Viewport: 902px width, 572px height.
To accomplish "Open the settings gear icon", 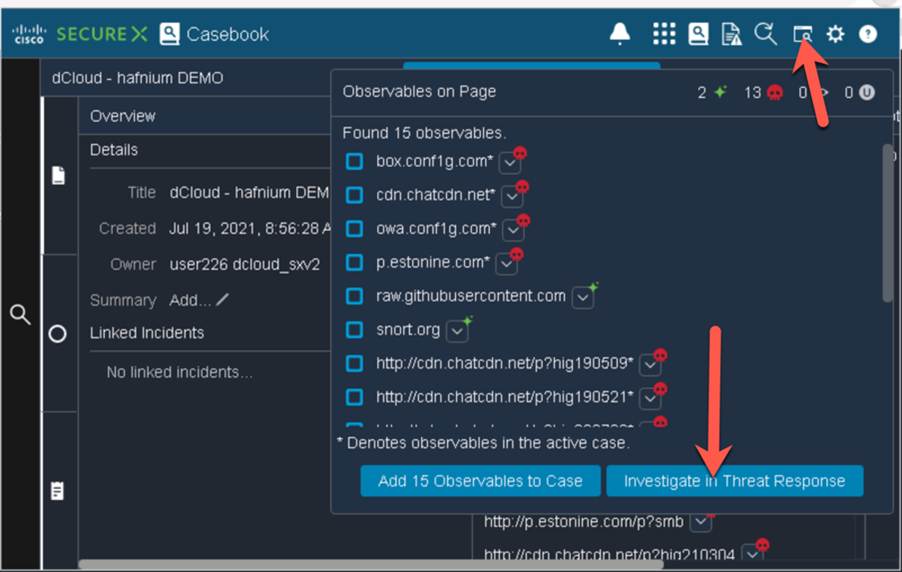I will point(835,34).
